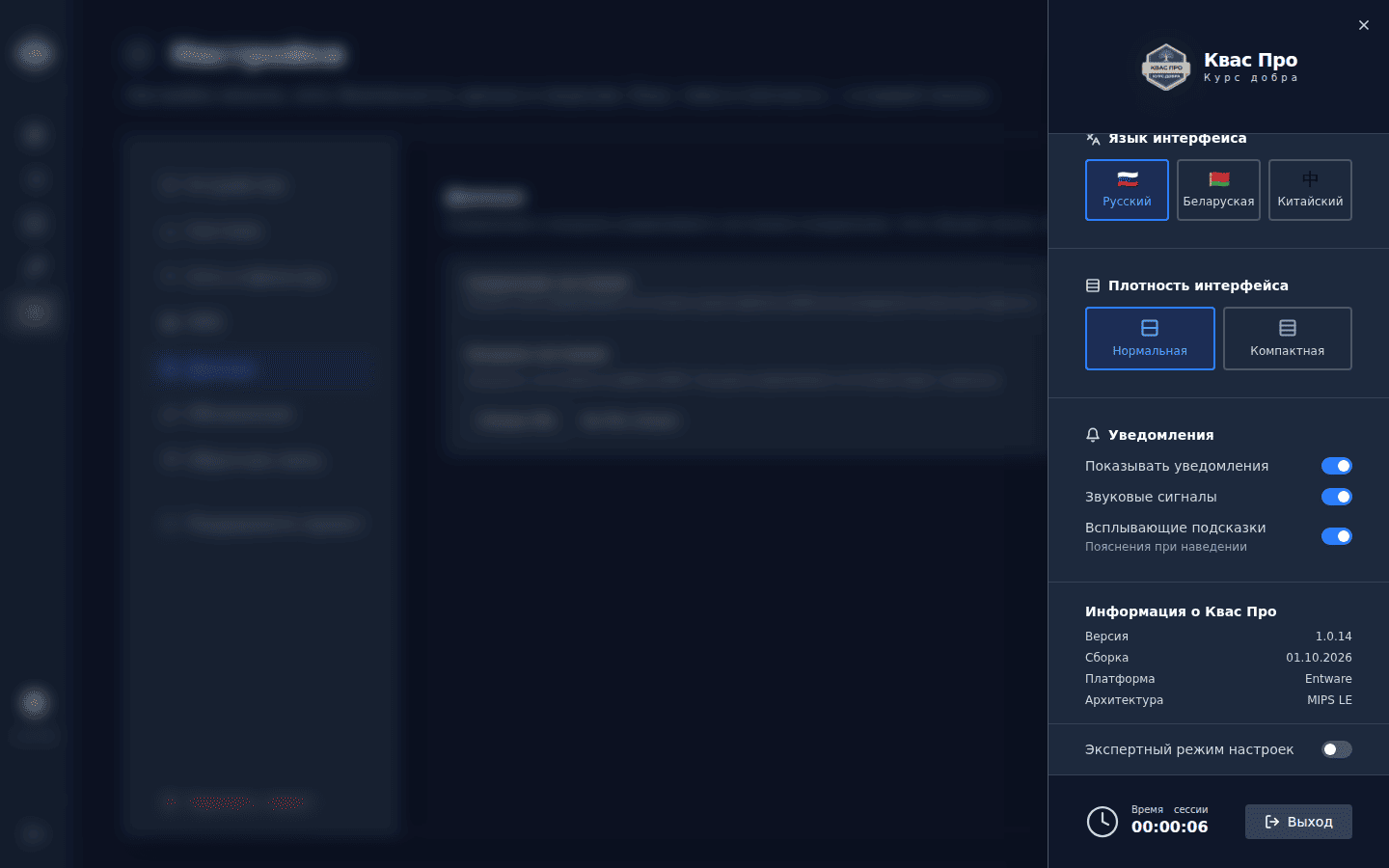Viewport: 1389px width, 868px height.
Task: Click the bell icon beside Уведомления
Action: click(1093, 435)
